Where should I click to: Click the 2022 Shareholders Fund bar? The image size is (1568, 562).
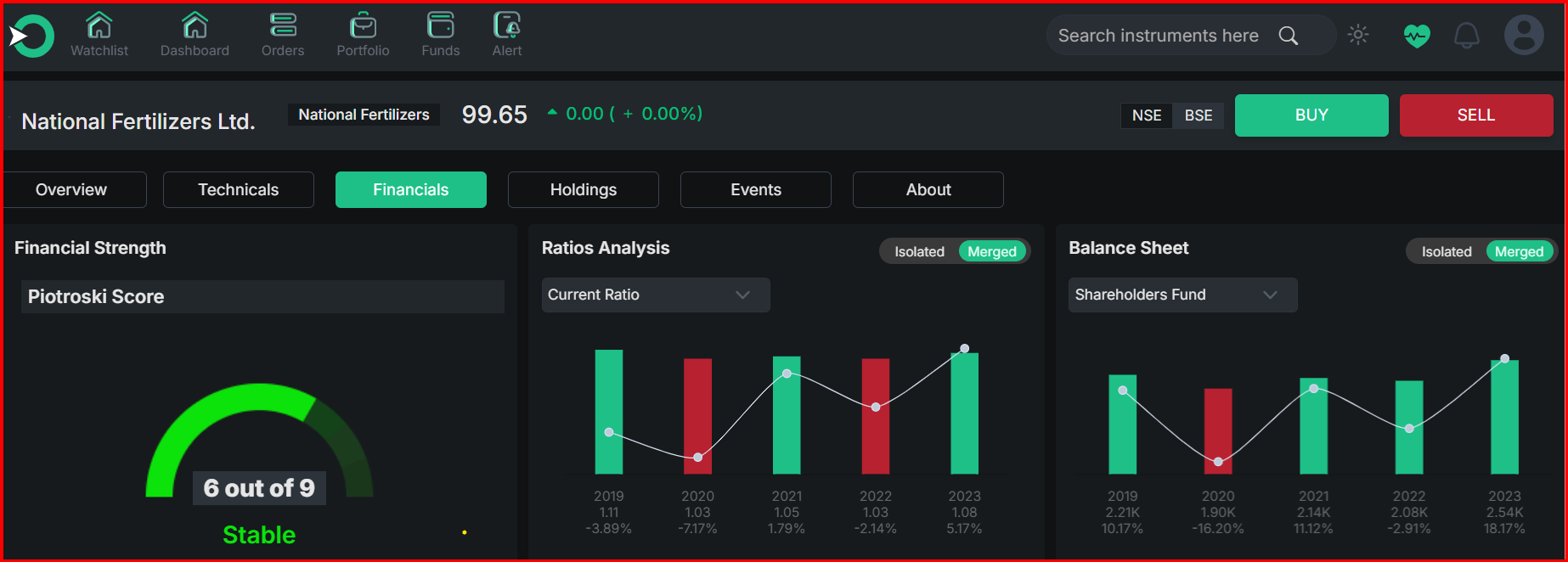click(x=1409, y=427)
